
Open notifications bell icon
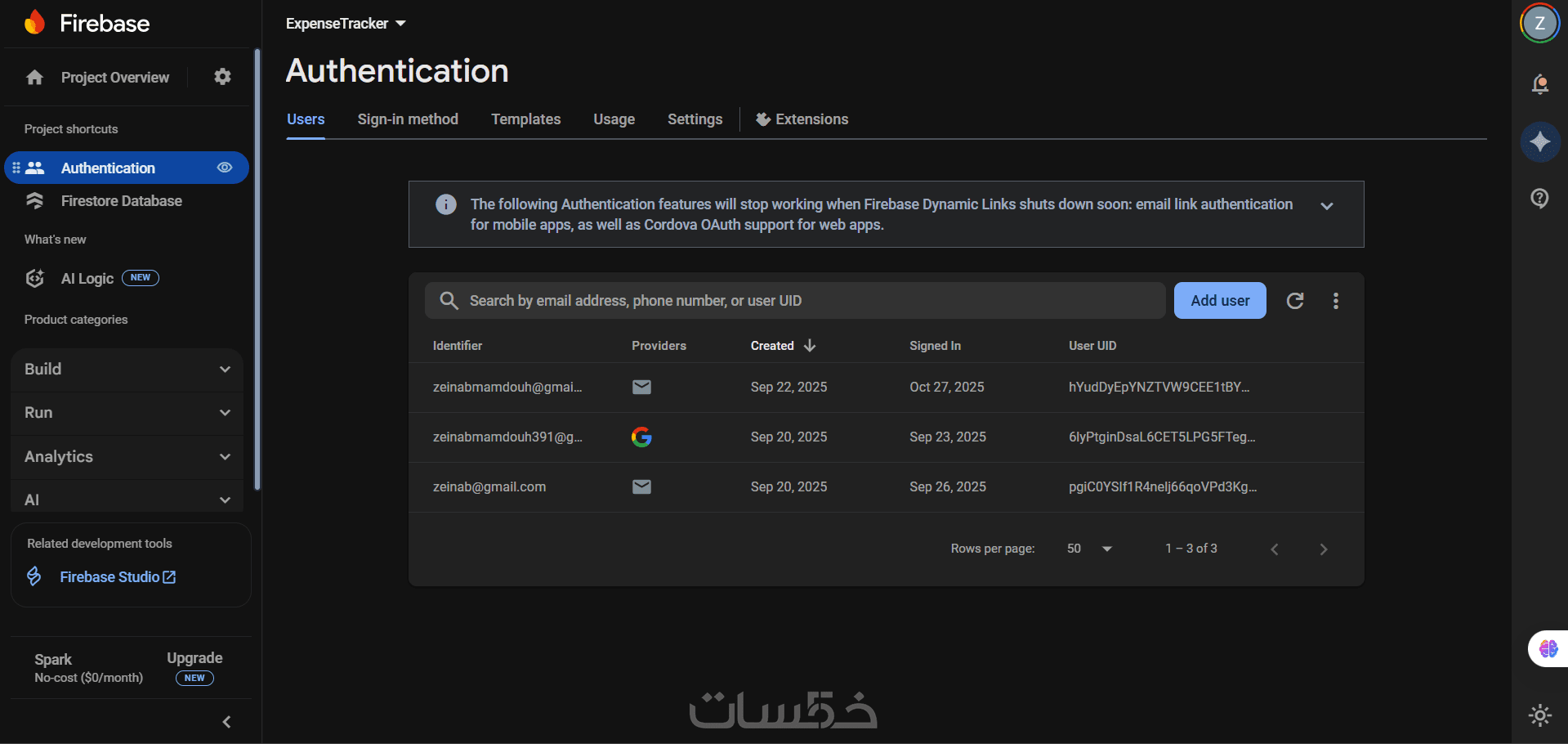(x=1540, y=84)
